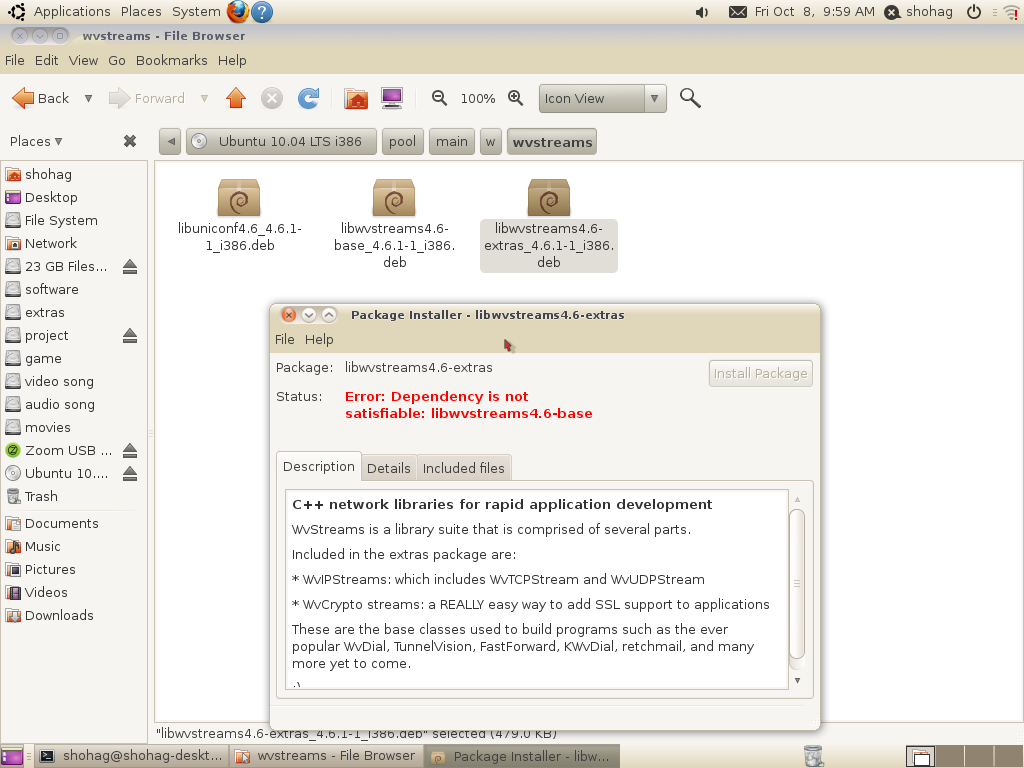Zoom out the file view
Viewport: 1024px width, 768px height.
point(440,98)
